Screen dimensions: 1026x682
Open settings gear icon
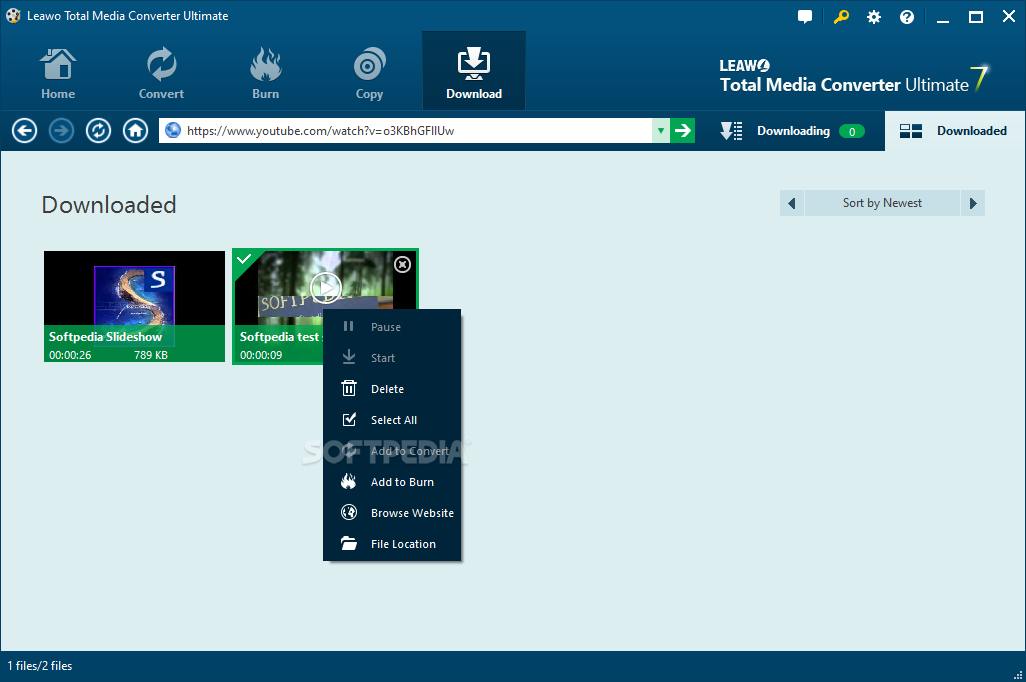(x=874, y=17)
